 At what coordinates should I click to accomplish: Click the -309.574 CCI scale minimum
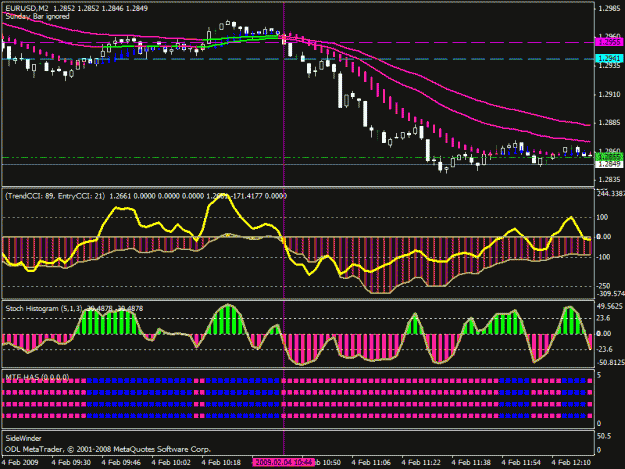(x=611, y=294)
